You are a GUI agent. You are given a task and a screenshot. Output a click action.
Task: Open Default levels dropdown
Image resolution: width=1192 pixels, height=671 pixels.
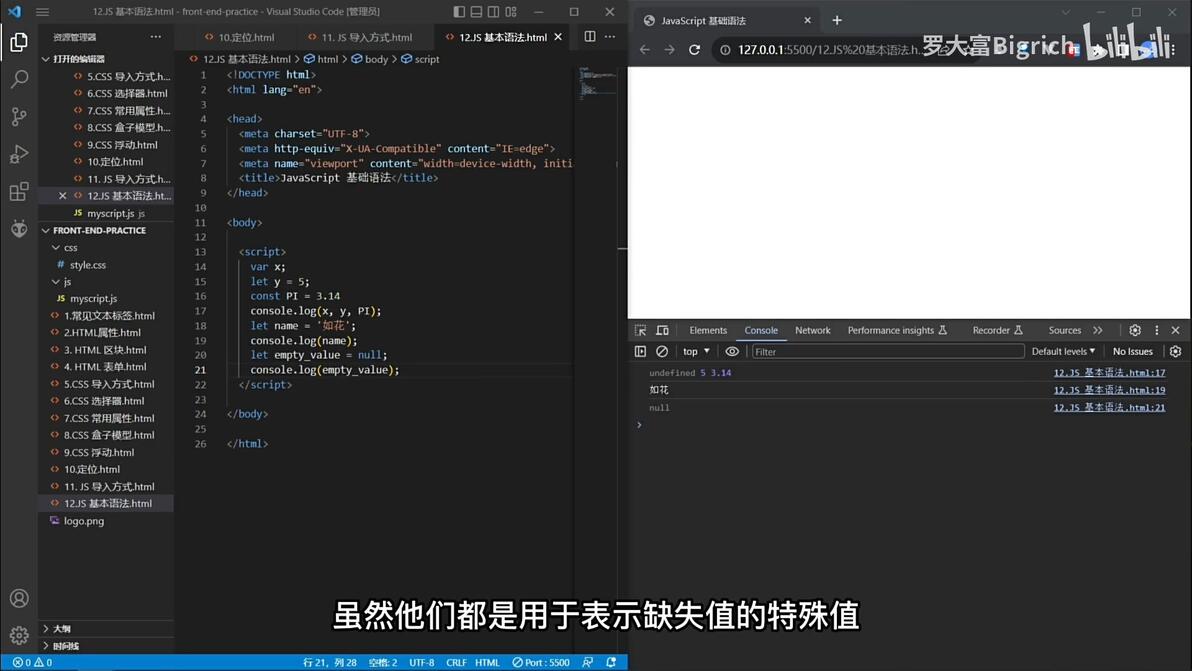click(1063, 352)
